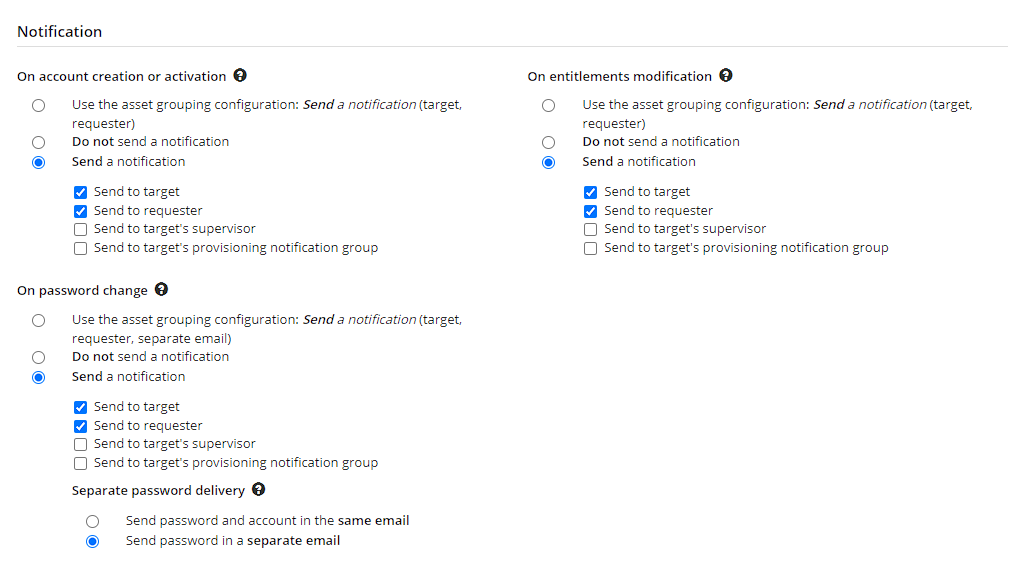This screenshot has height=572, width=1024.
Task: Uncheck Send to requester under password change
Action: point(80,426)
